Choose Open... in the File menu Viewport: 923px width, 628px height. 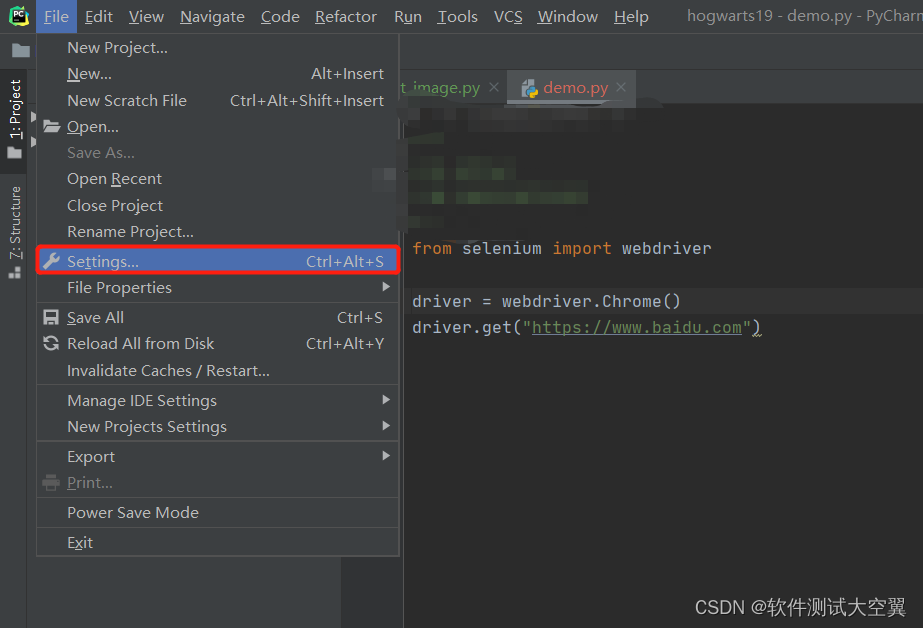[x=218, y=127]
